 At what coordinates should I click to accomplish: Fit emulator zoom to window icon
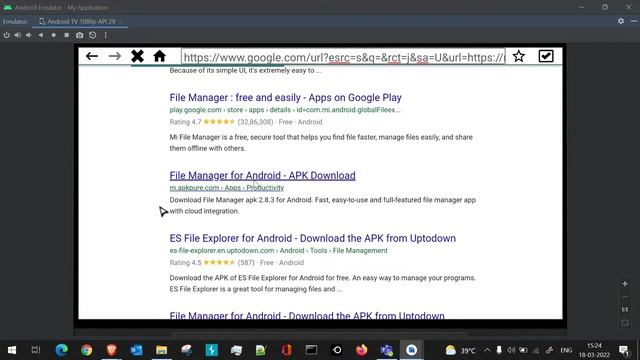coord(625,323)
